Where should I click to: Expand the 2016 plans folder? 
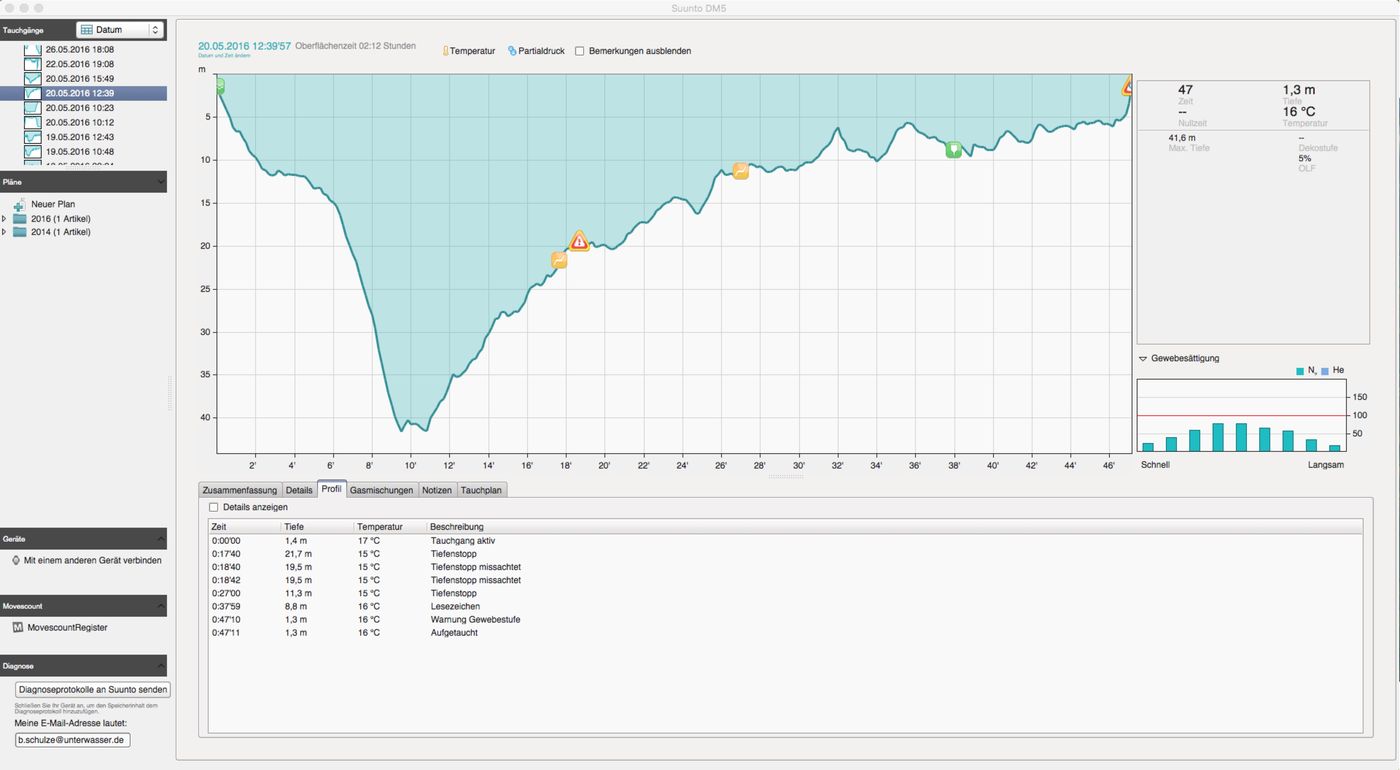[5, 218]
